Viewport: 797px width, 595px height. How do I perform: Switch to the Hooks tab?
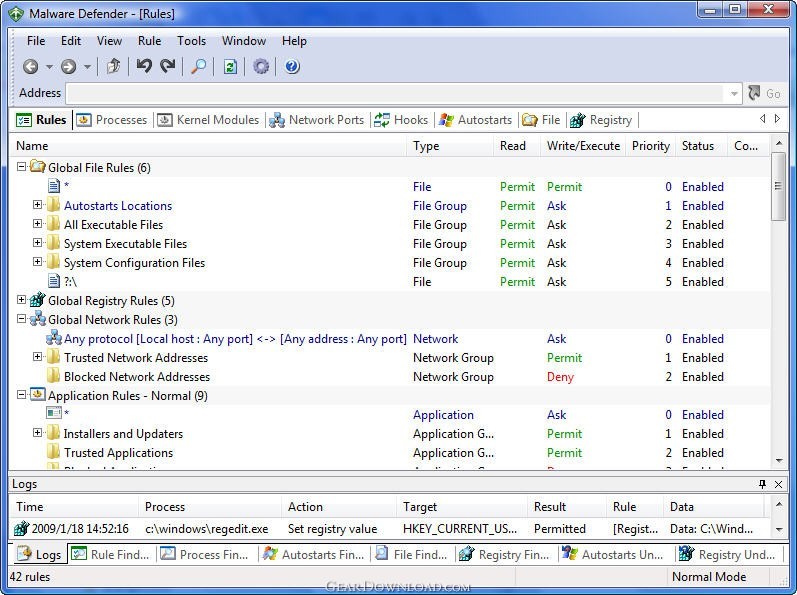coord(401,120)
